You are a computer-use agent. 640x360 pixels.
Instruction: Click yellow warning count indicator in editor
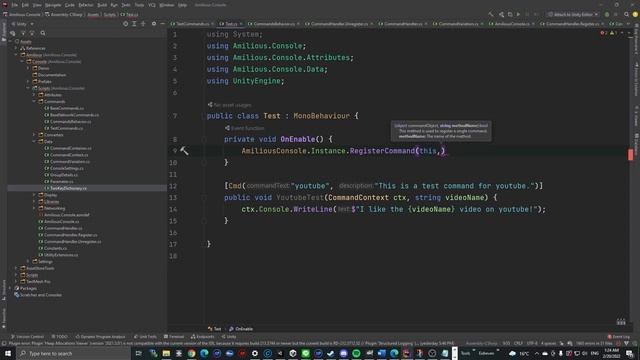click(x=613, y=33)
